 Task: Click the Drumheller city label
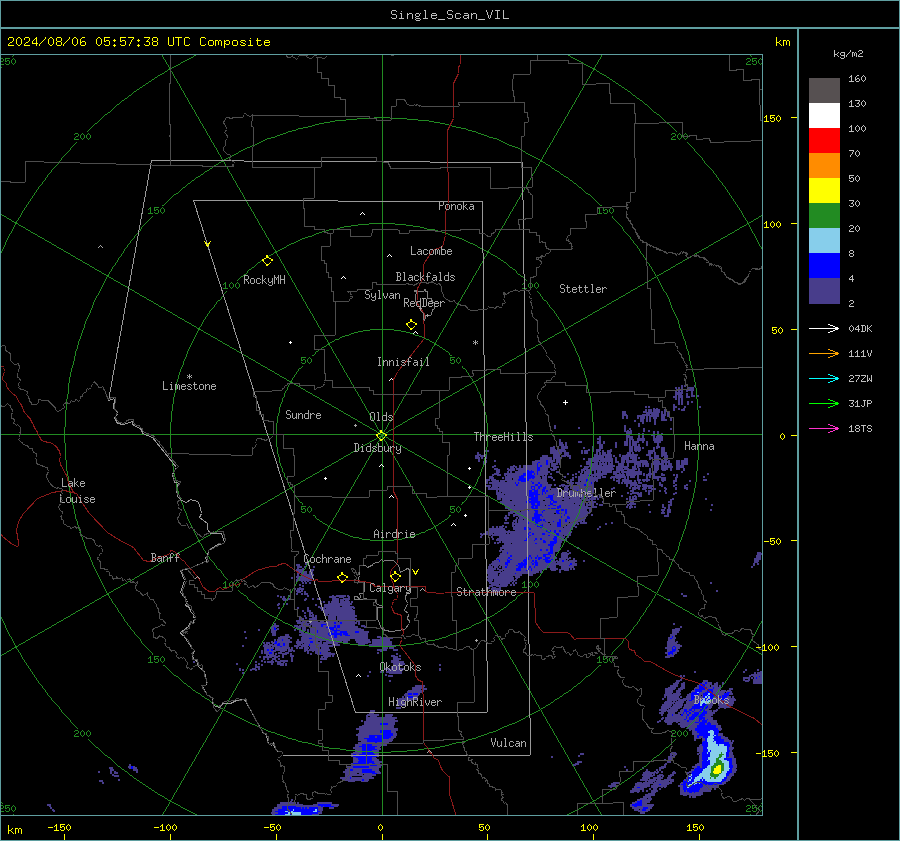pos(586,493)
